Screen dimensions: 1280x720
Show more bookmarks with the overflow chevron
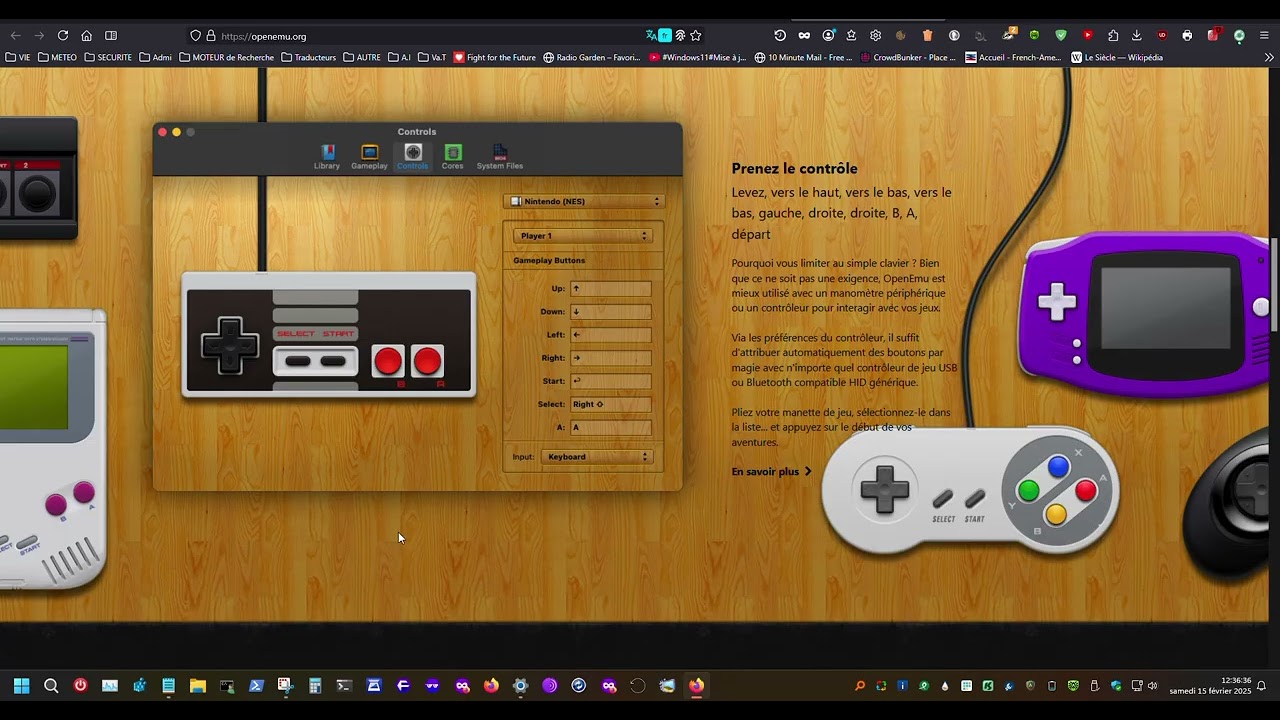[1269, 57]
